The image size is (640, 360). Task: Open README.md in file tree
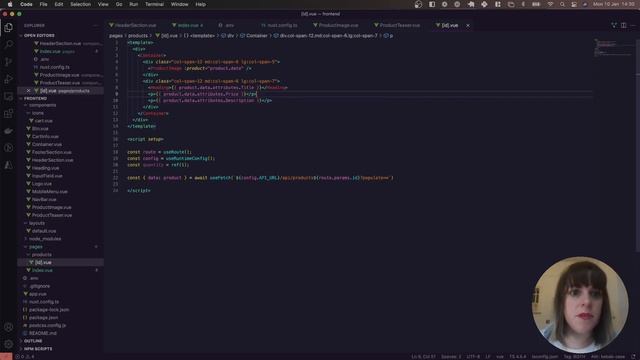pos(43,333)
